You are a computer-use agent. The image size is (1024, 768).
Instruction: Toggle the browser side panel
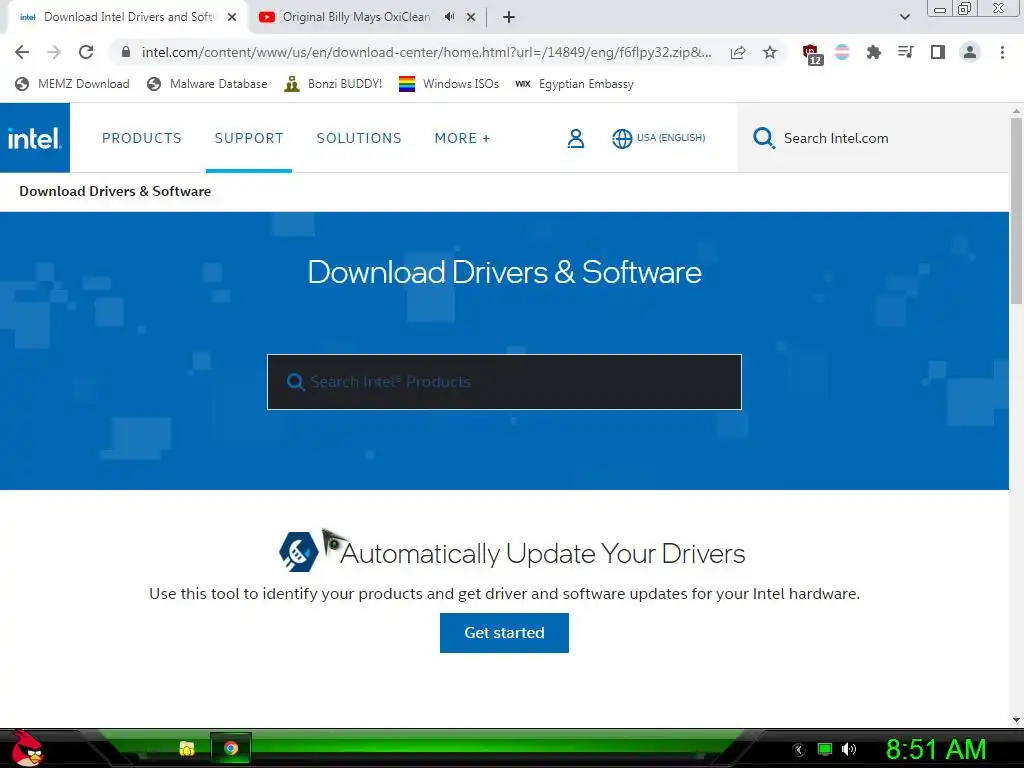(938, 52)
